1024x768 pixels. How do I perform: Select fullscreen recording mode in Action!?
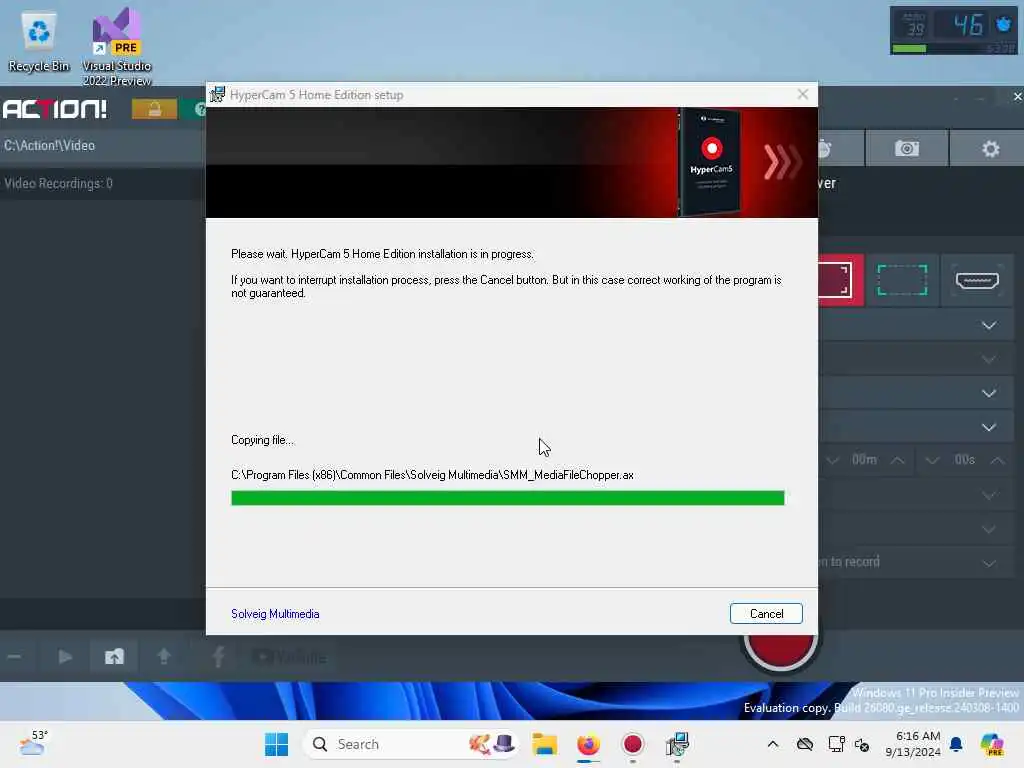tap(839, 280)
